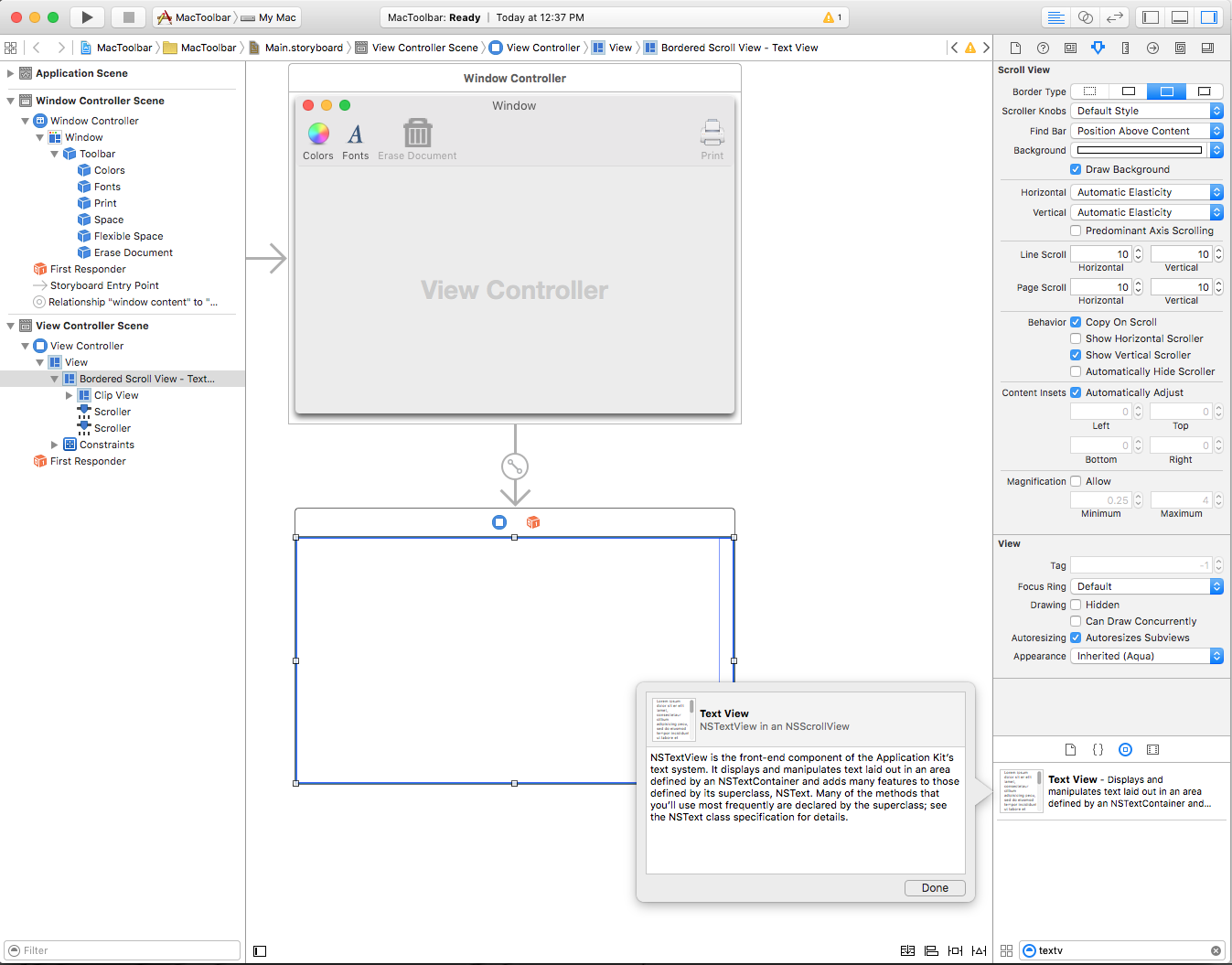The height and width of the screenshot is (965, 1232).
Task: Toggle Draw Background checkbox
Action: [1076, 169]
